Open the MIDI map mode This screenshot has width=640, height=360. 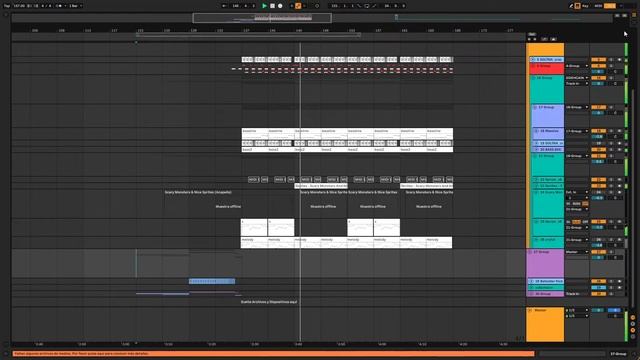[x=598, y=6]
